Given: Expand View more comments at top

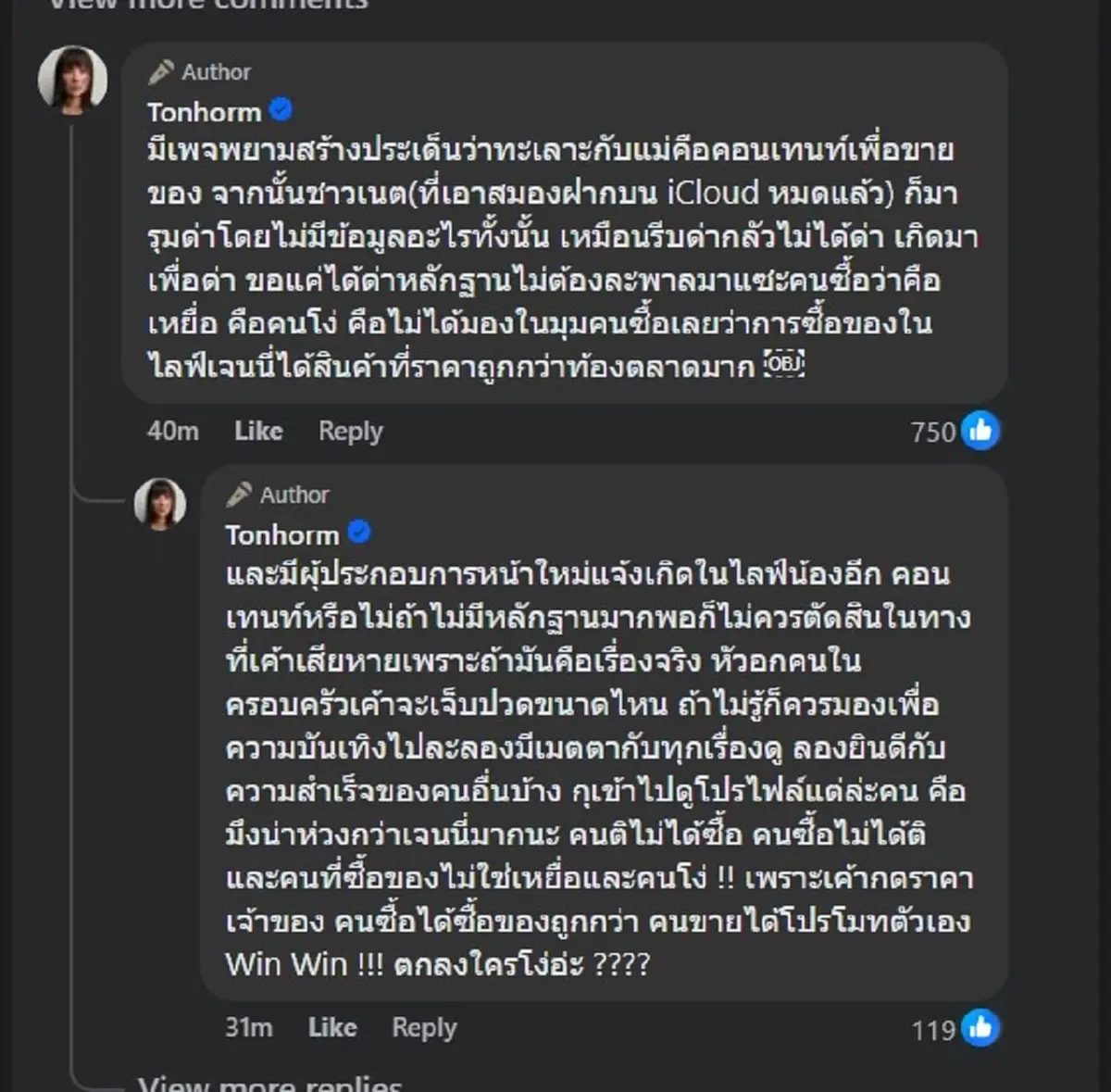Looking at the screenshot, I should pyautogui.click(x=208, y=5).
